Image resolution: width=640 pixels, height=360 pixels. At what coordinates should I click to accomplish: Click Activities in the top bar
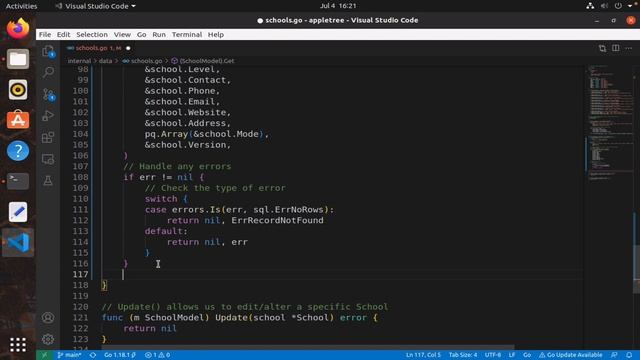[21, 6]
